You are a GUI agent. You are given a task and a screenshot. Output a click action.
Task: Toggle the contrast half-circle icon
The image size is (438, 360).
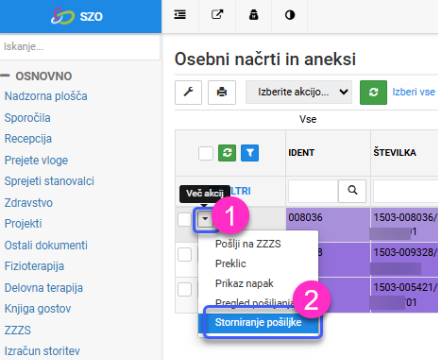(290, 15)
